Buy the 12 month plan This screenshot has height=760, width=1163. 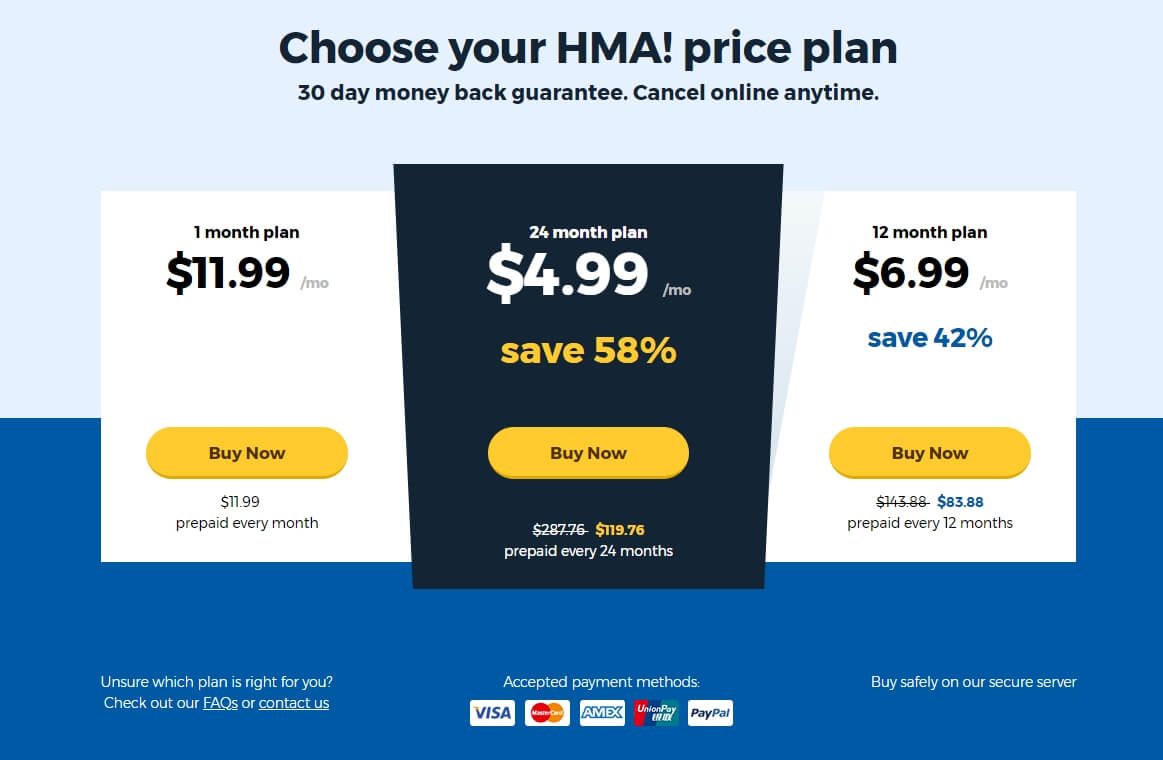(929, 452)
